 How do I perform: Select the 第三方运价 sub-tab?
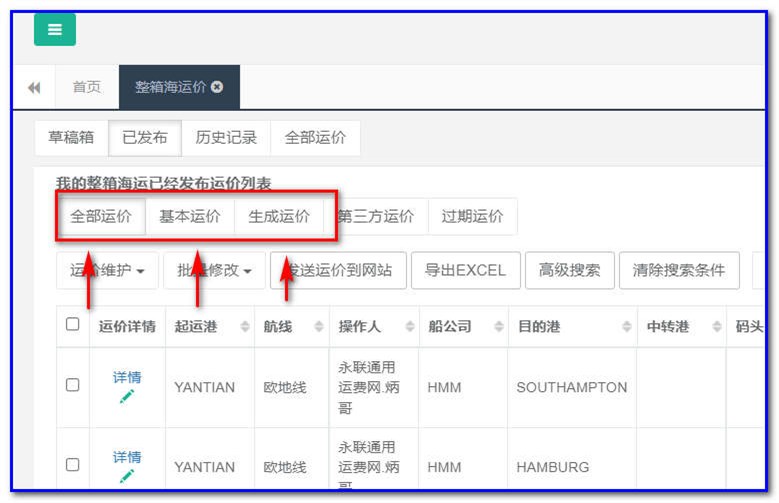click(376, 216)
